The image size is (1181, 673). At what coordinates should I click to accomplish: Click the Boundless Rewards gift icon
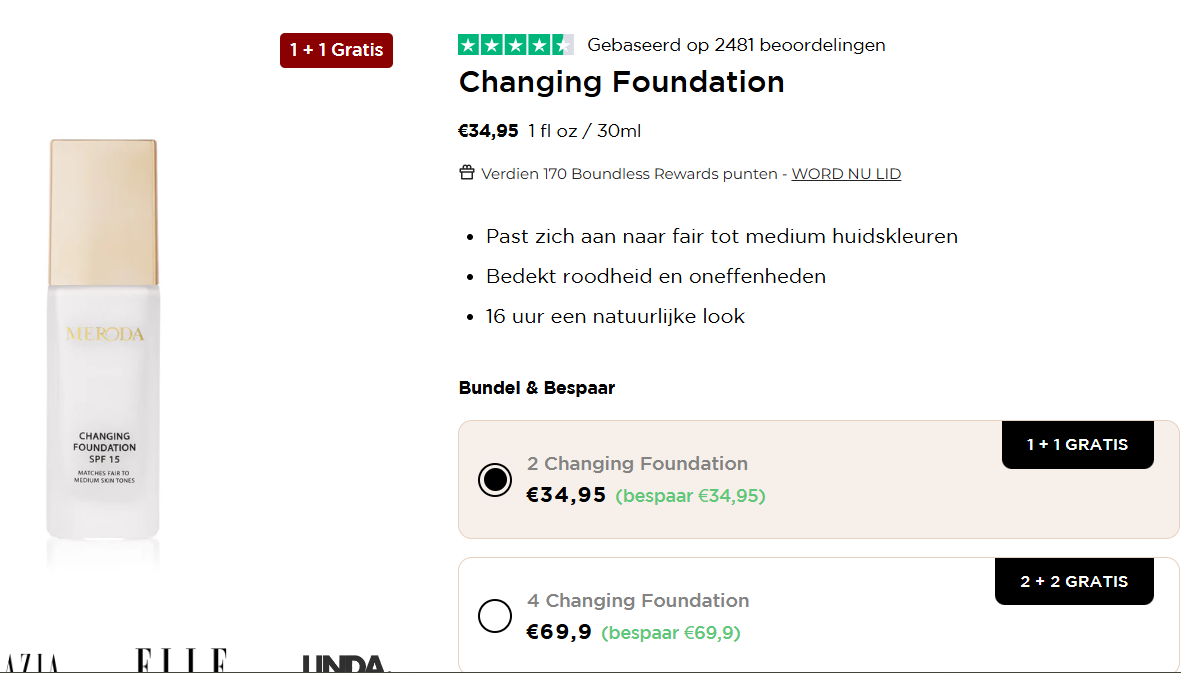[x=466, y=171]
